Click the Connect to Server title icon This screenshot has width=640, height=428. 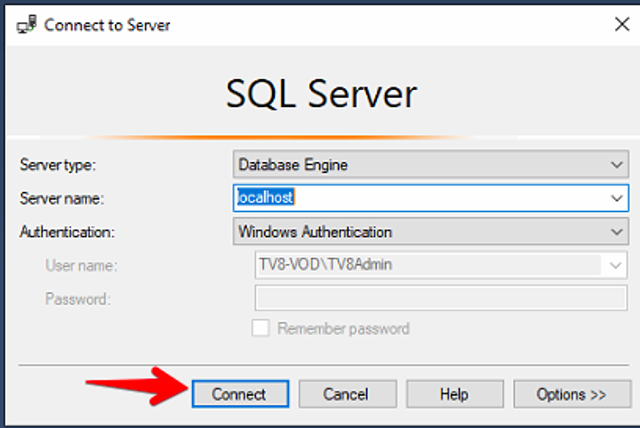click(27, 25)
